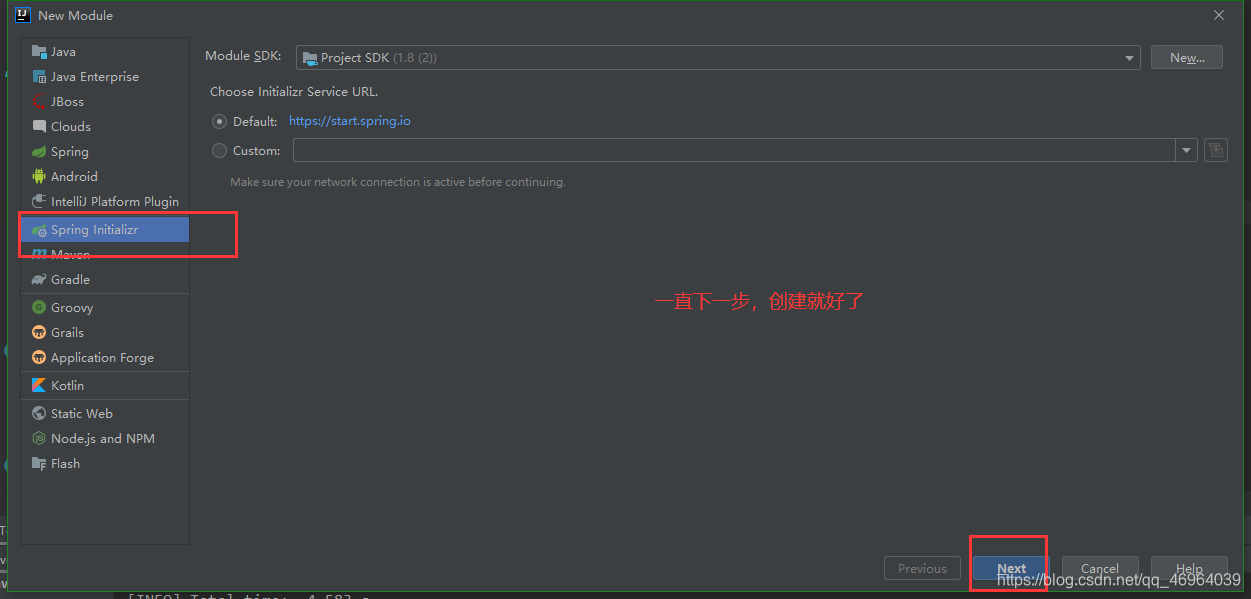Select Kotlin module type
Screen dimensions: 1251x599
pyautogui.click(x=105, y=386)
